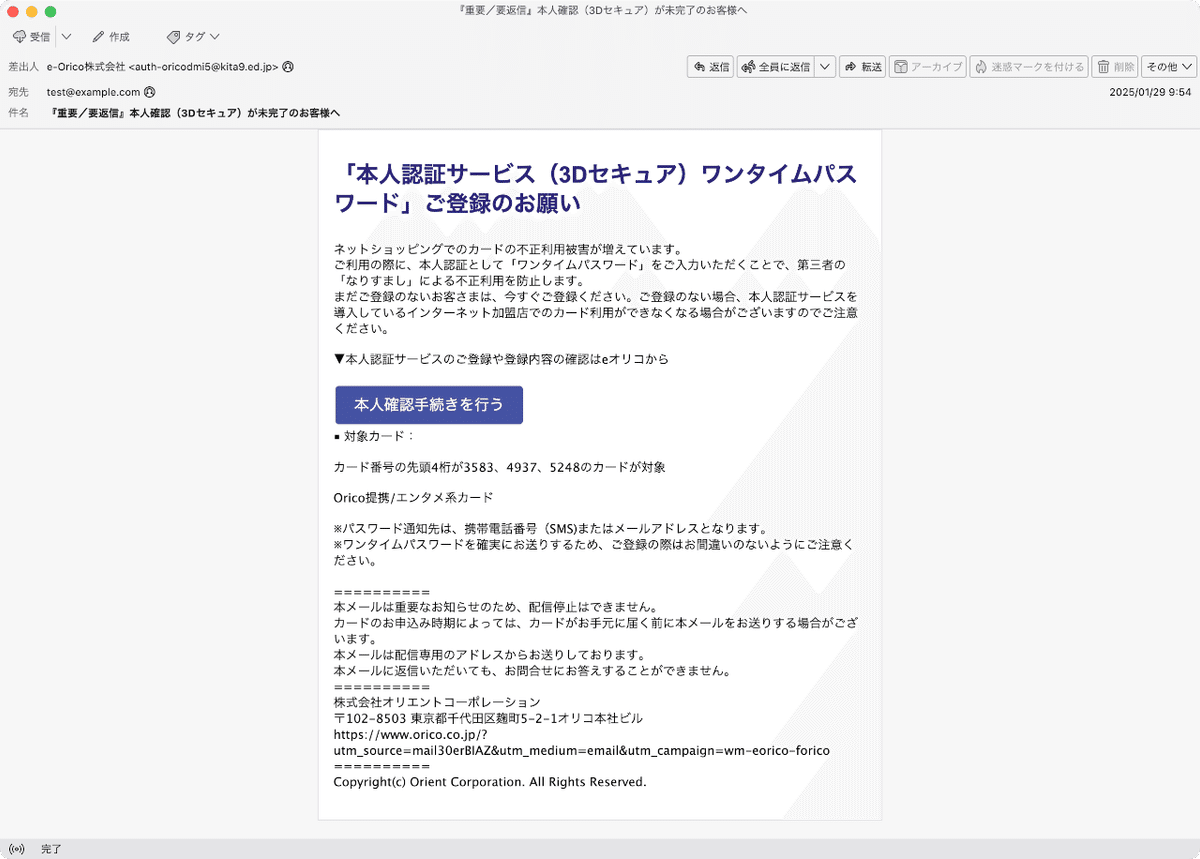Click the Orico提携/エンタメ系カード line
The height and width of the screenshot is (859, 1200).
click(x=413, y=497)
